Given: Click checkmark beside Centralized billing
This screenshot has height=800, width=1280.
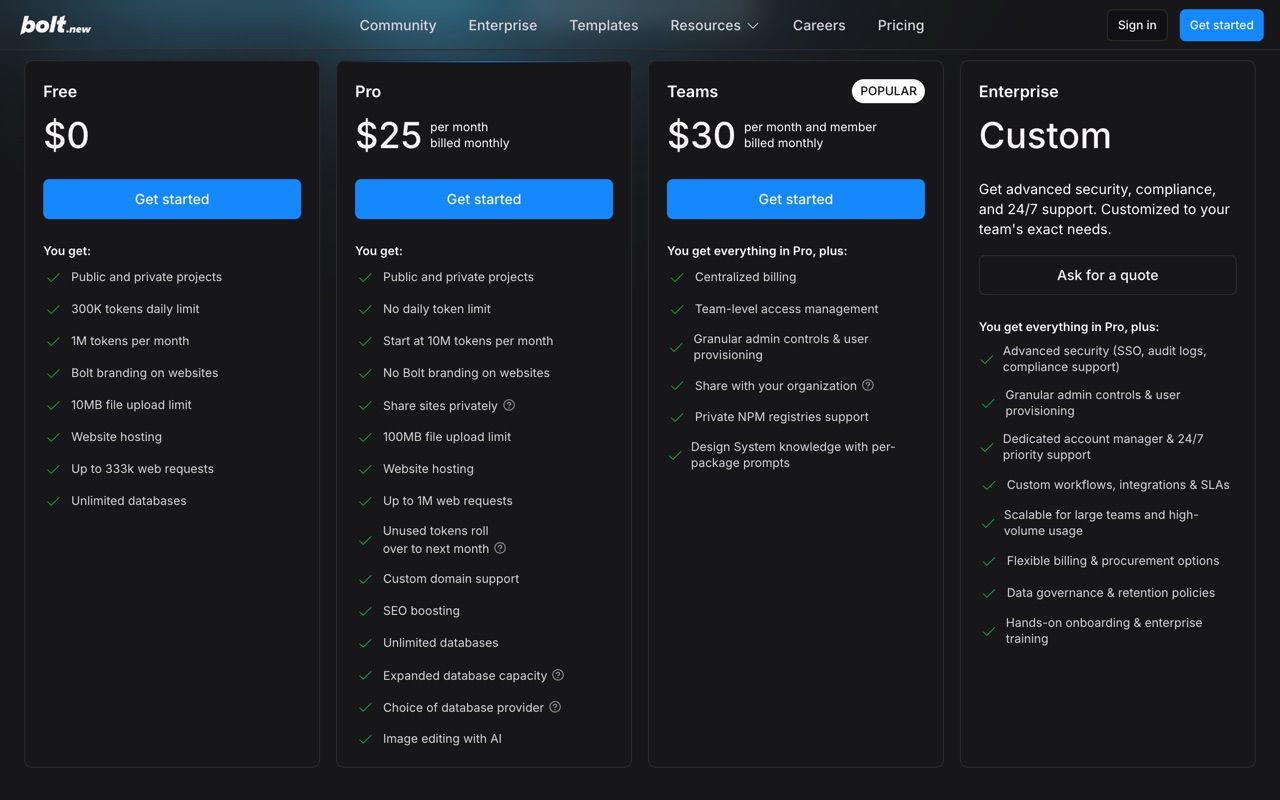Looking at the screenshot, I should point(677,277).
